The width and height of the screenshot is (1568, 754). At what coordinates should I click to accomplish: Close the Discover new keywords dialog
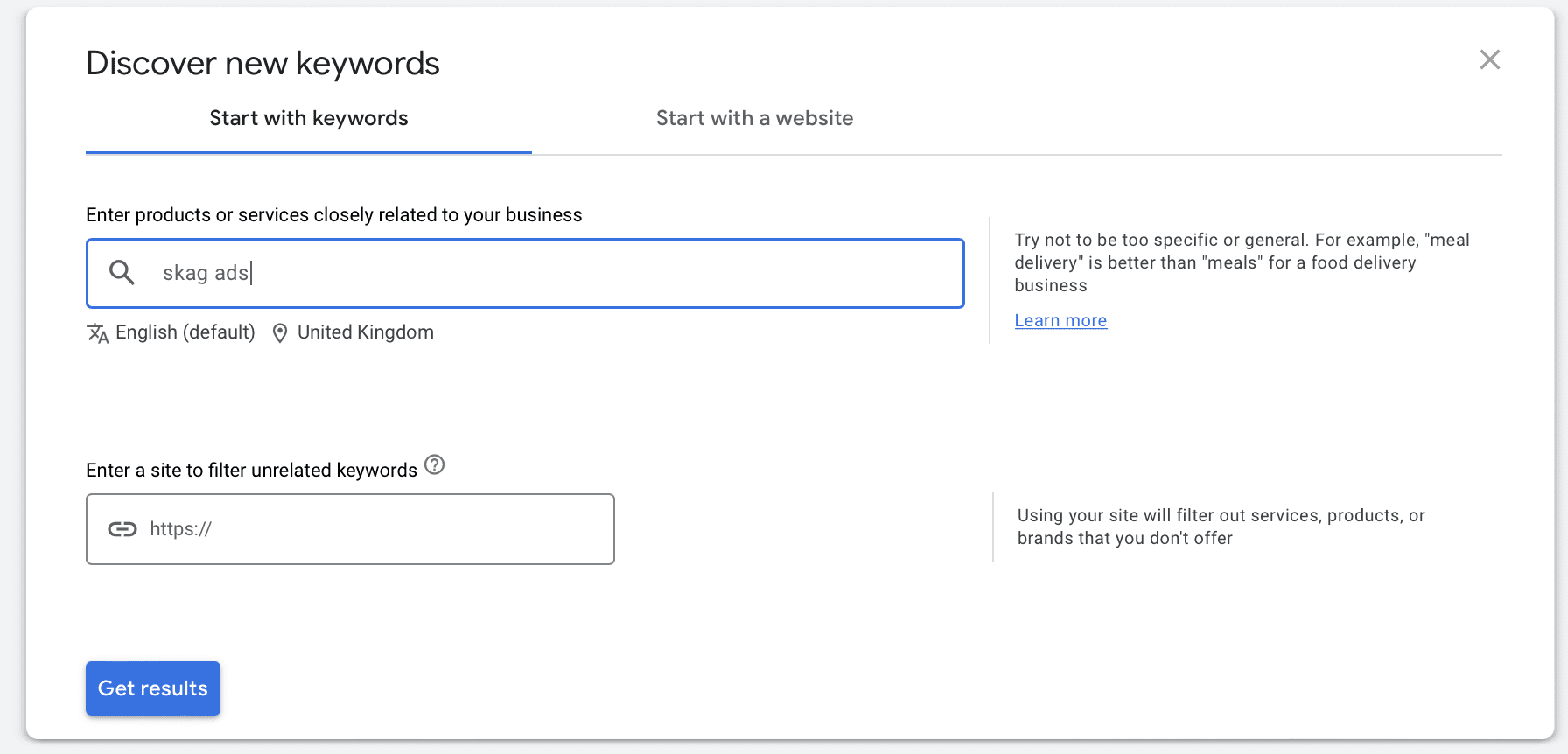pos(1489,59)
